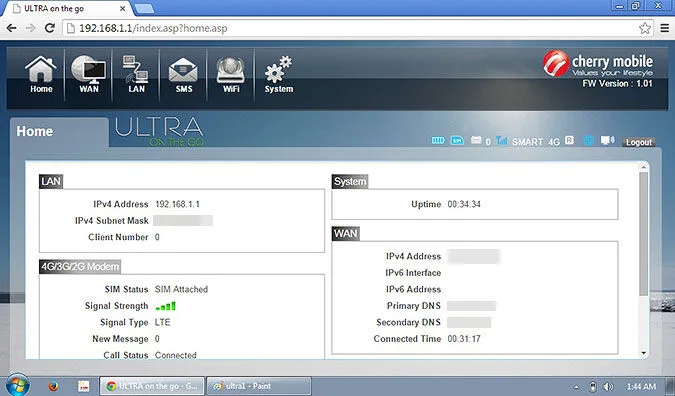The height and width of the screenshot is (396, 675).
Task: Click the LAN section header label
Action: tap(51, 182)
